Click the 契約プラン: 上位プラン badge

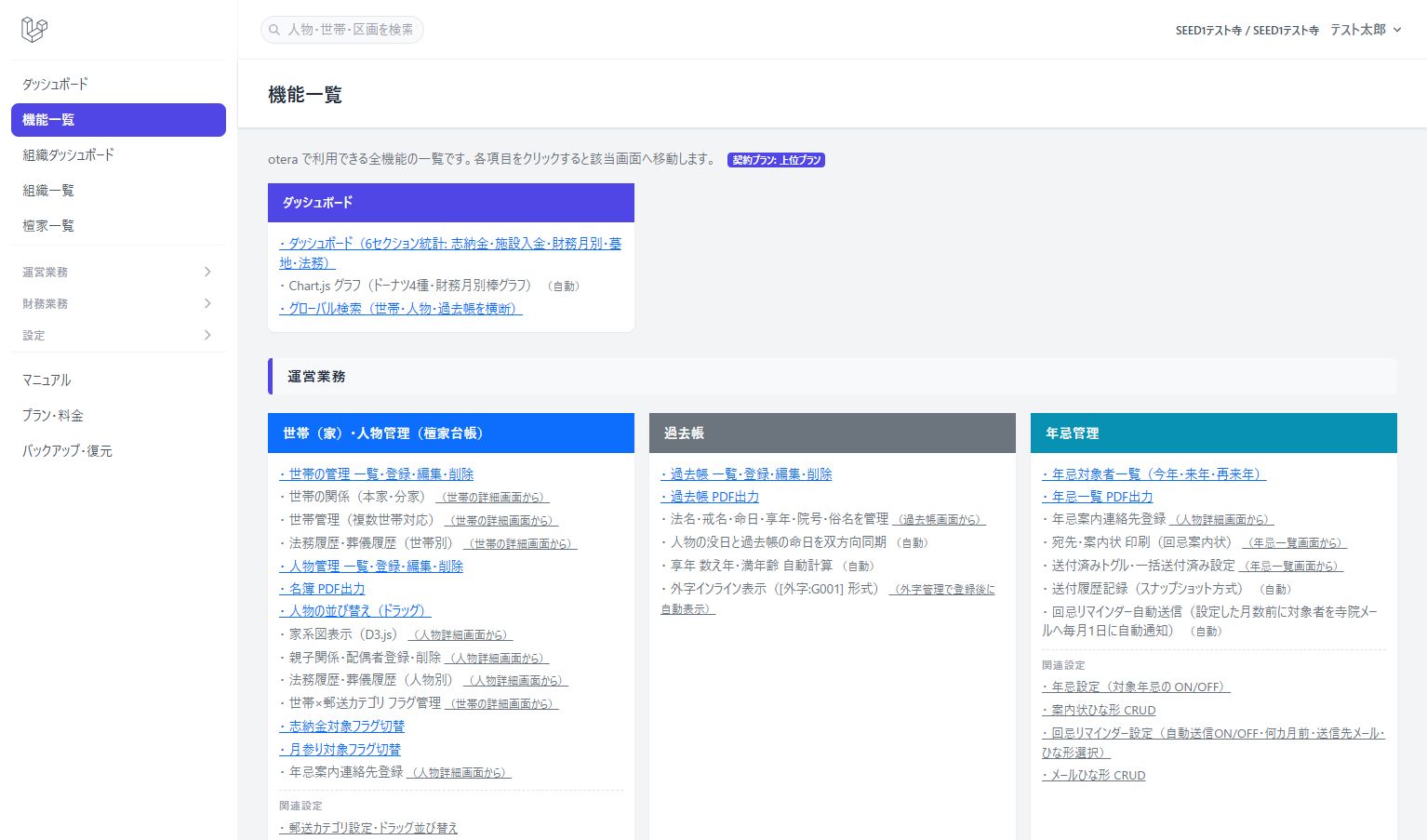click(x=776, y=160)
